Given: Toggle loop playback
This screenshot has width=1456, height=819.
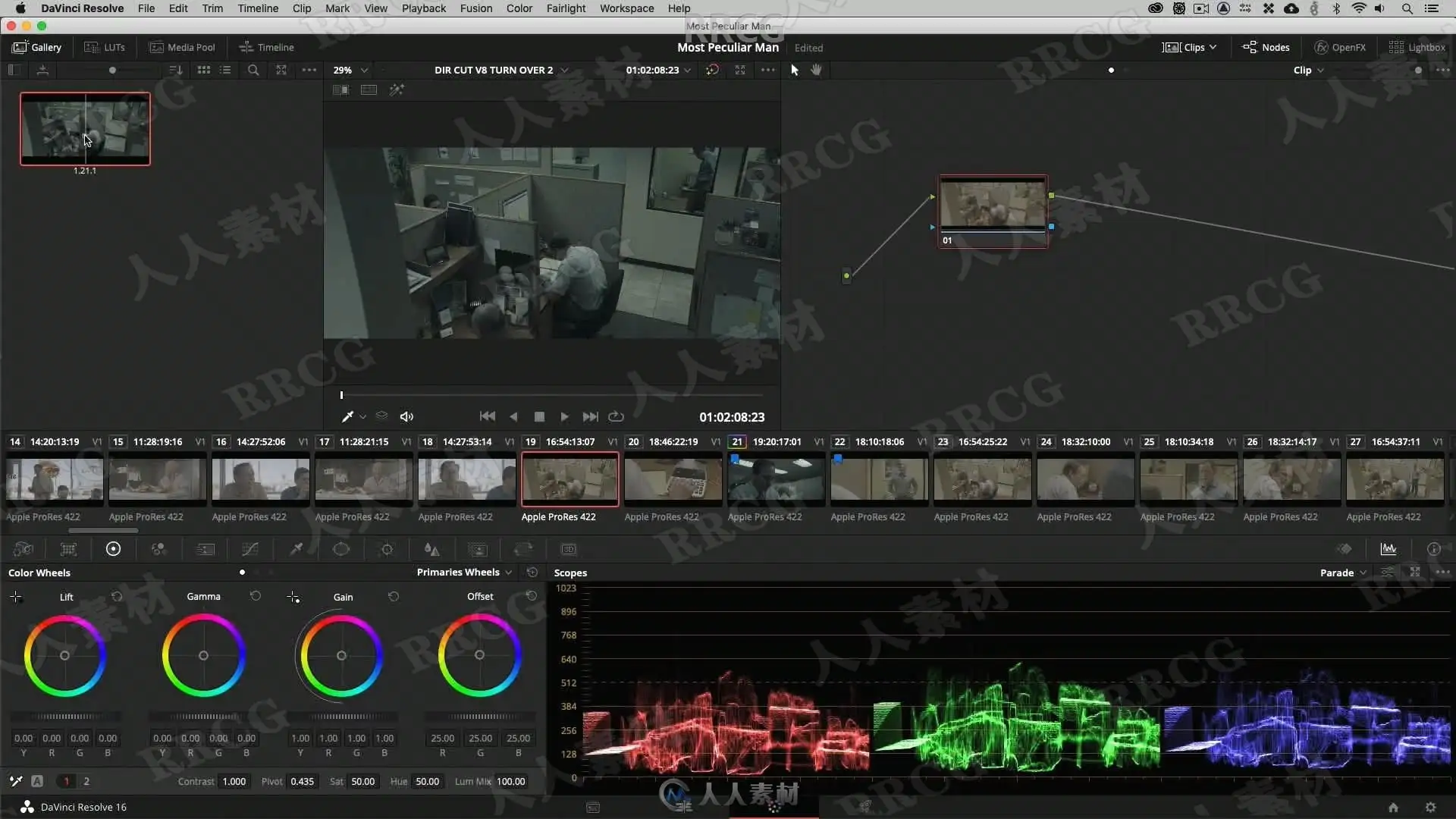Looking at the screenshot, I should pos(616,417).
